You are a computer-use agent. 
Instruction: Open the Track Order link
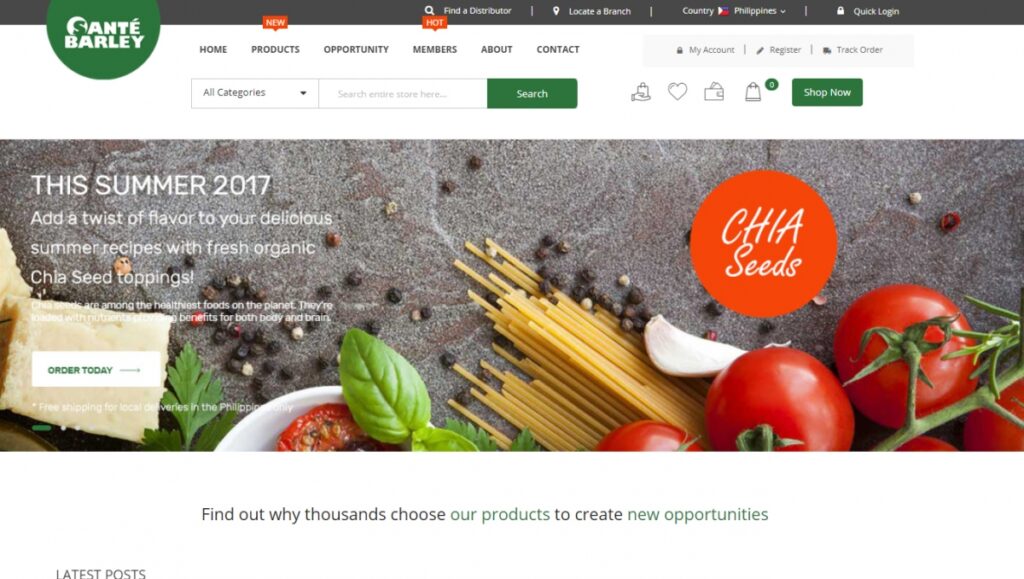pos(853,50)
